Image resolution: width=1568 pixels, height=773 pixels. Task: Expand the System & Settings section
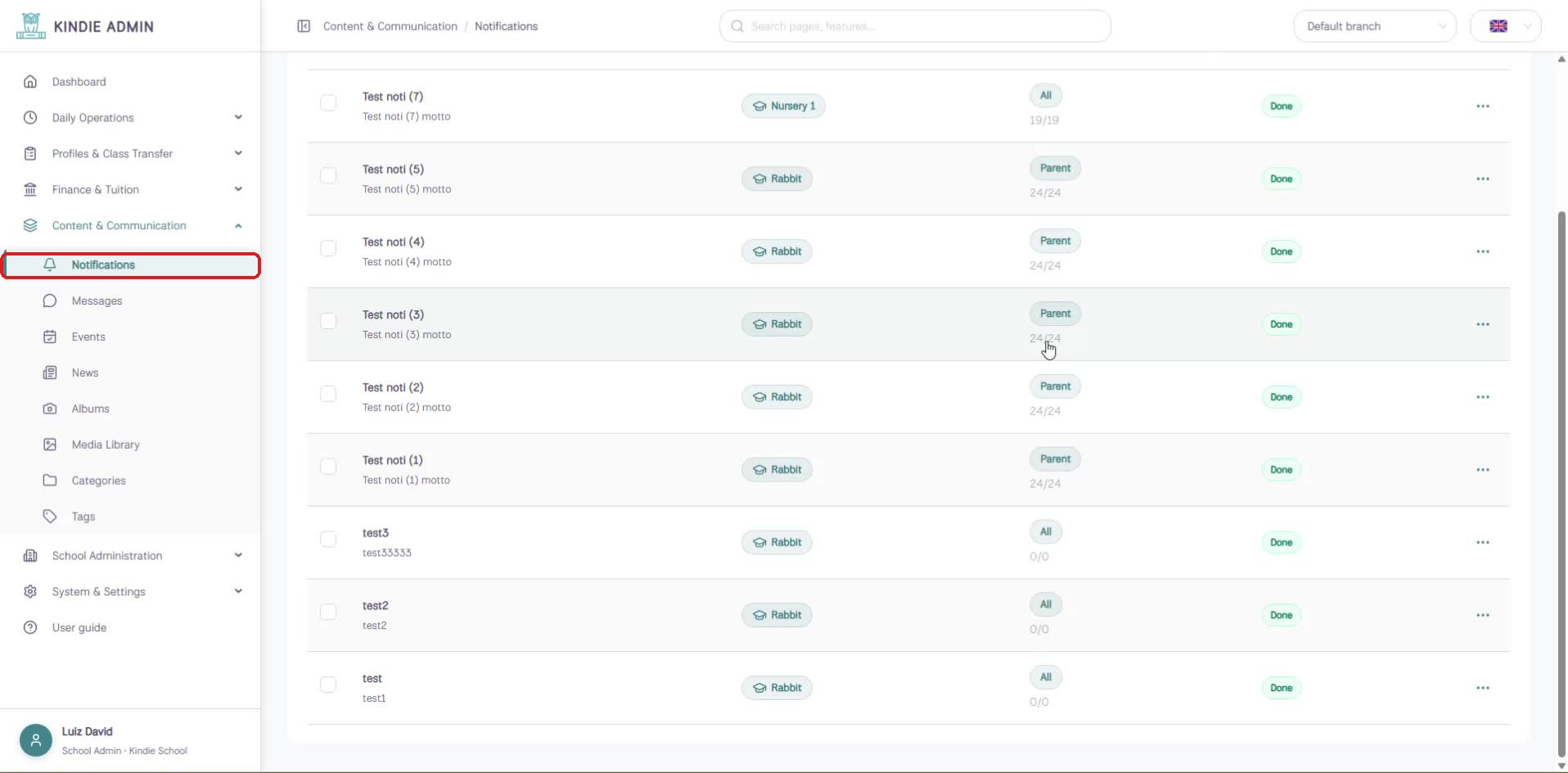(131, 592)
